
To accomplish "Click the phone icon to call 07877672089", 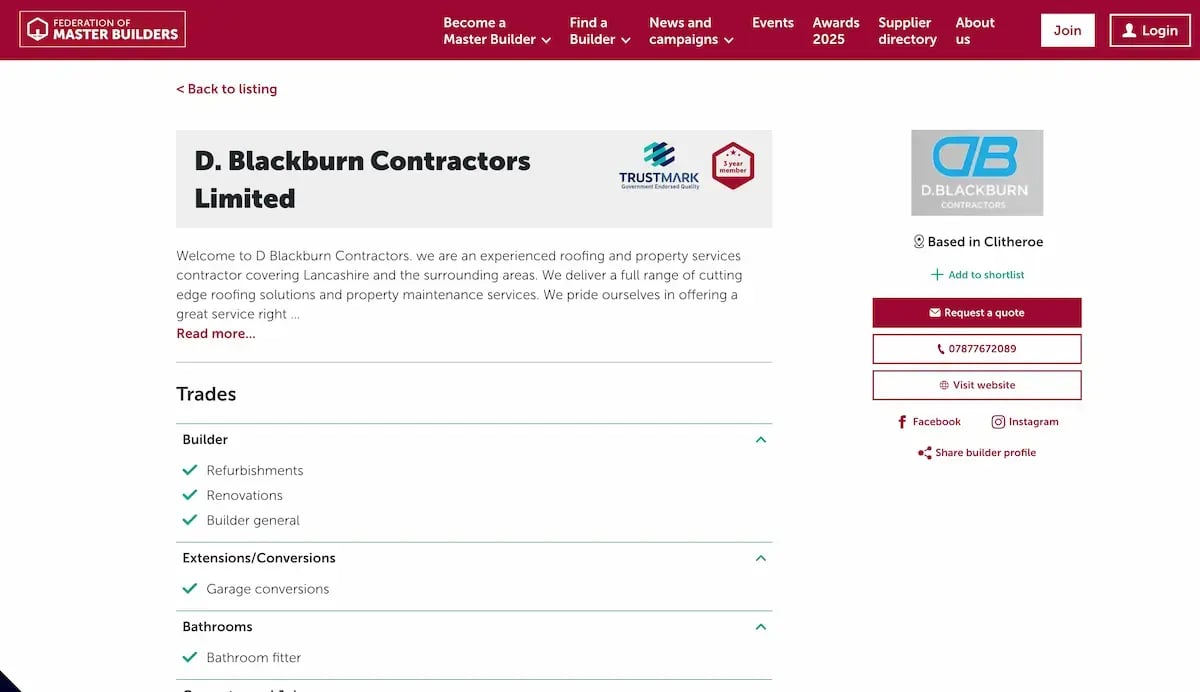I will (x=939, y=348).
